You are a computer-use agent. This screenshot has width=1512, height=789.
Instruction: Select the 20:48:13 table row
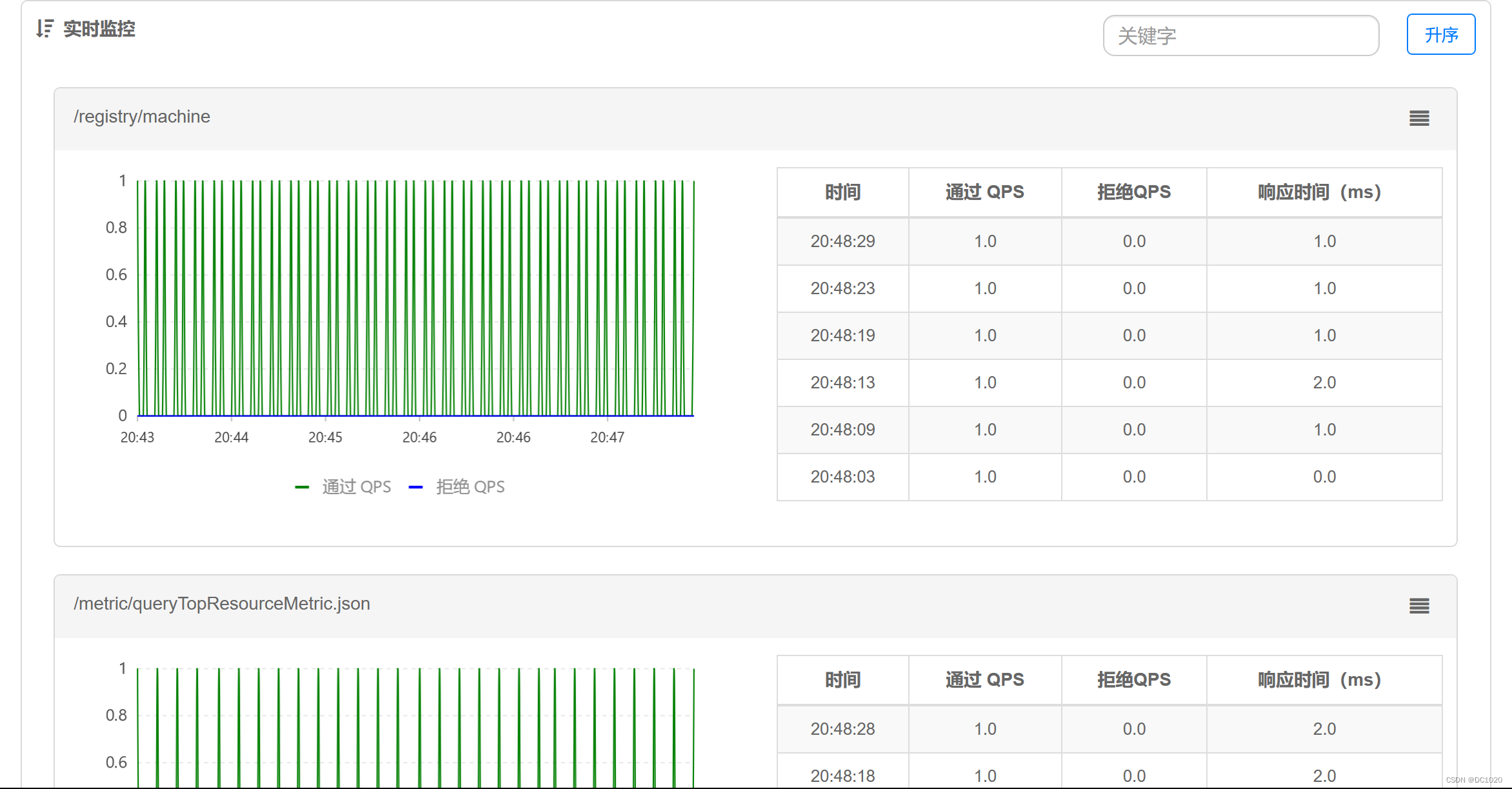pyautogui.click(x=842, y=383)
